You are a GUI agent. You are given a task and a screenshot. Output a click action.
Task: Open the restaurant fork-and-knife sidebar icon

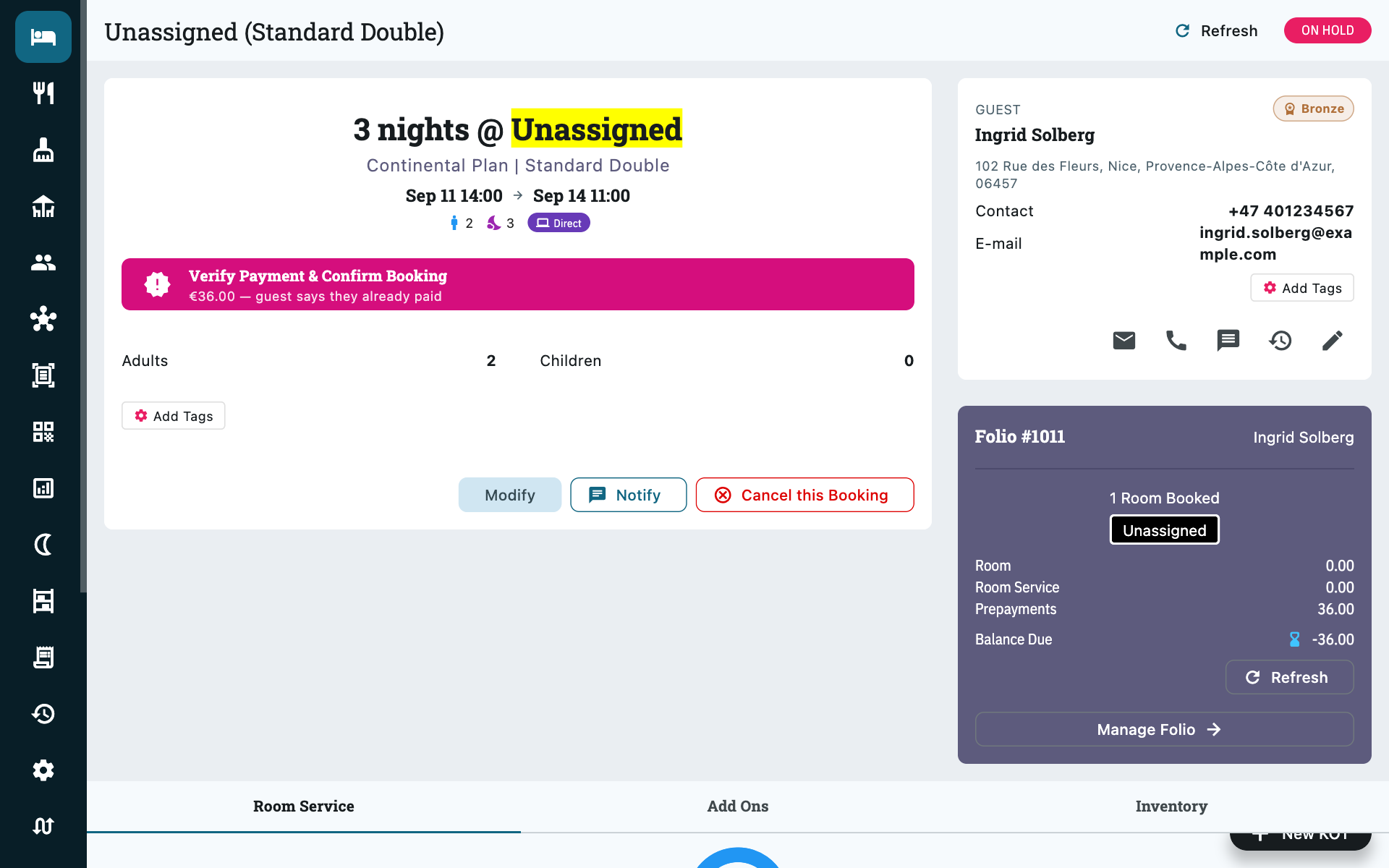pos(43,93)
